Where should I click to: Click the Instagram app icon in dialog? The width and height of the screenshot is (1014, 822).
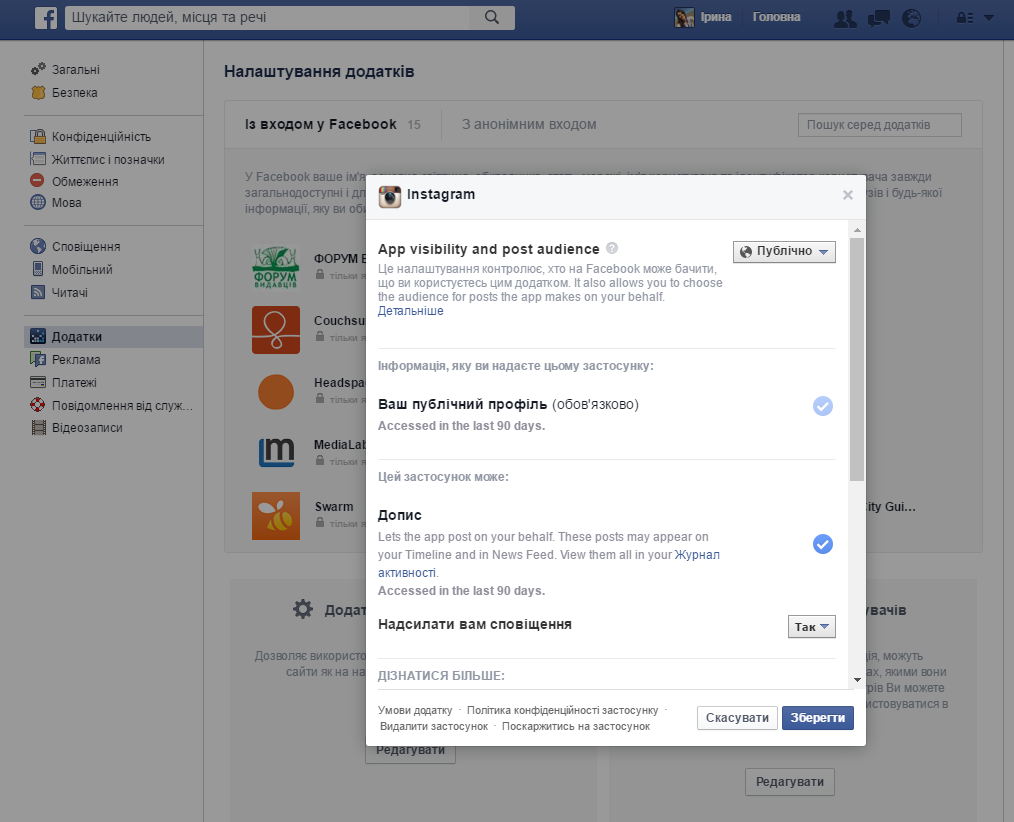(390, 196)
